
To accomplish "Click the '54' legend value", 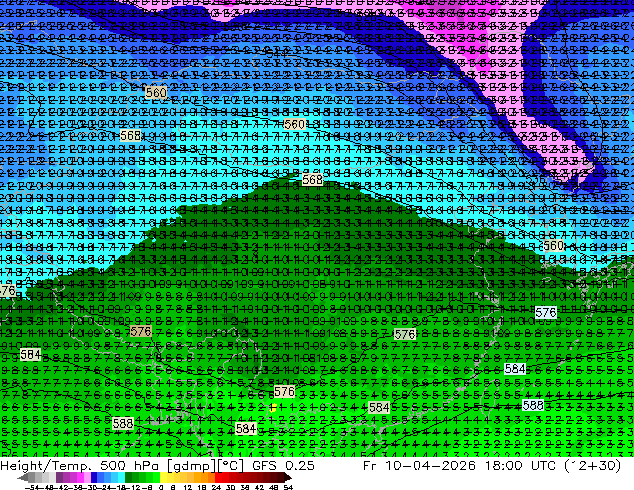I will (x=288, y=487).
